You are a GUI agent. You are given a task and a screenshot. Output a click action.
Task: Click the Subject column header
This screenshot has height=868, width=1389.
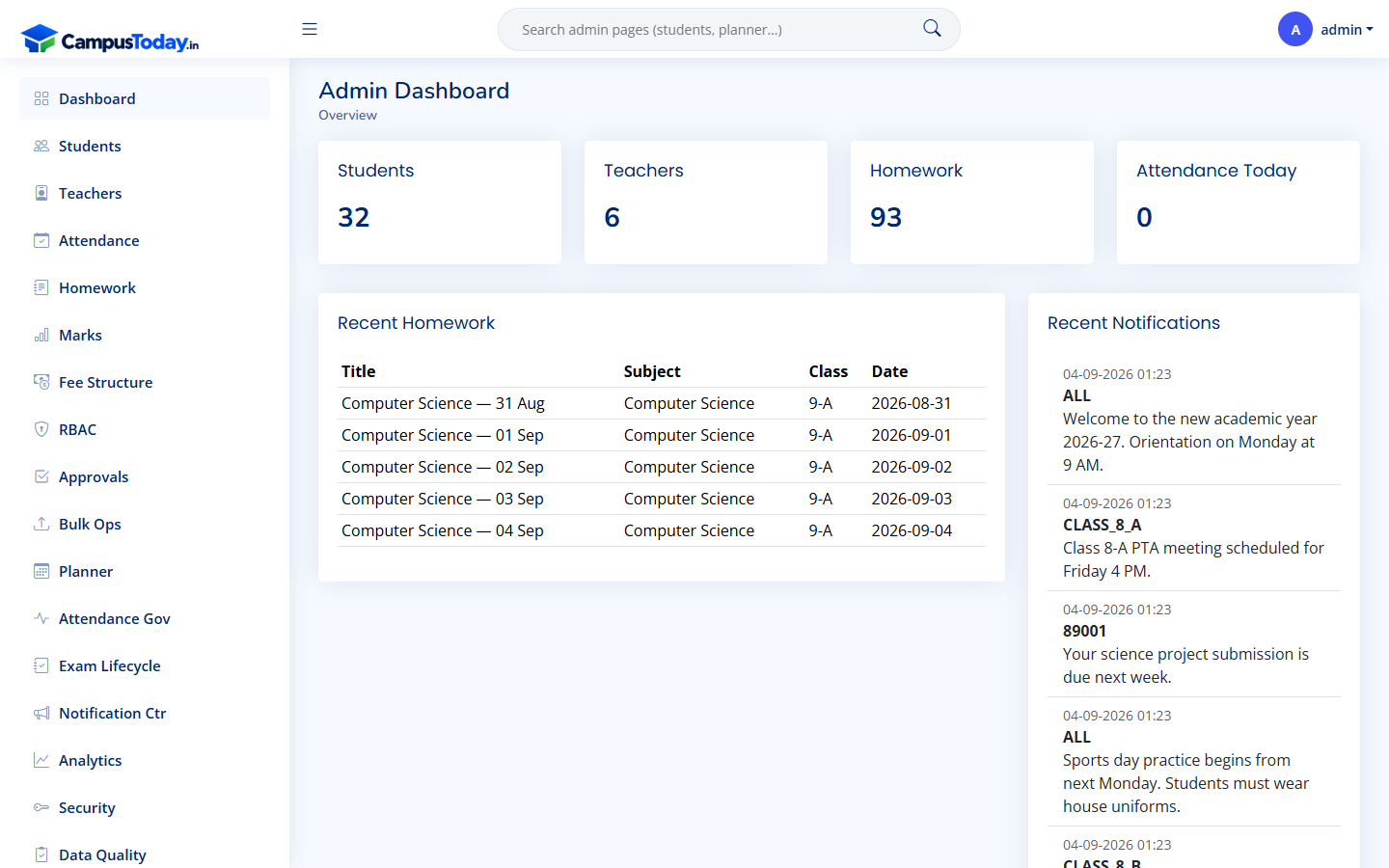(x=652, y=371)
